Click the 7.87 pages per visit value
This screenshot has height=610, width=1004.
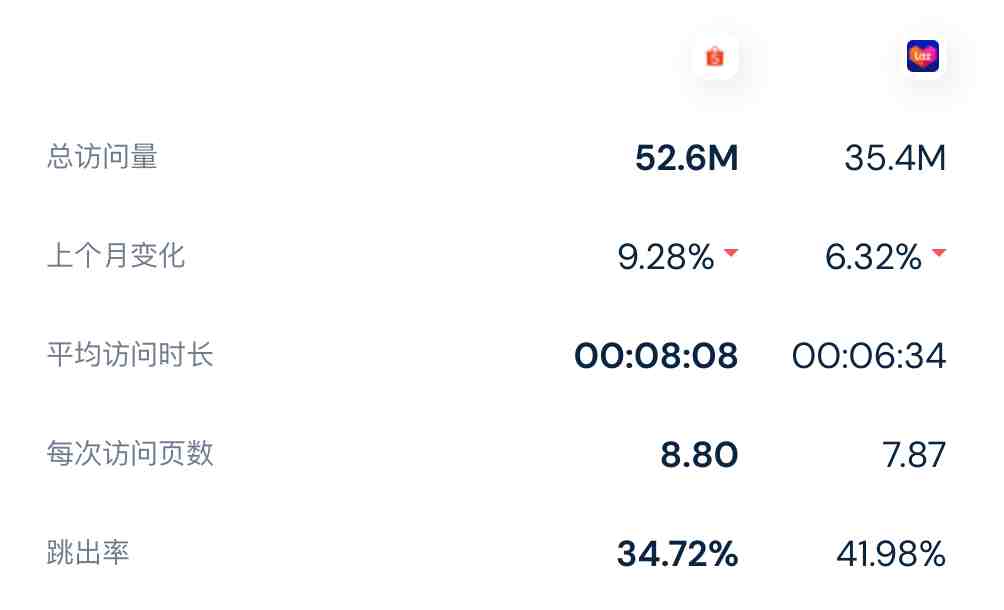(x=914, y=455)
